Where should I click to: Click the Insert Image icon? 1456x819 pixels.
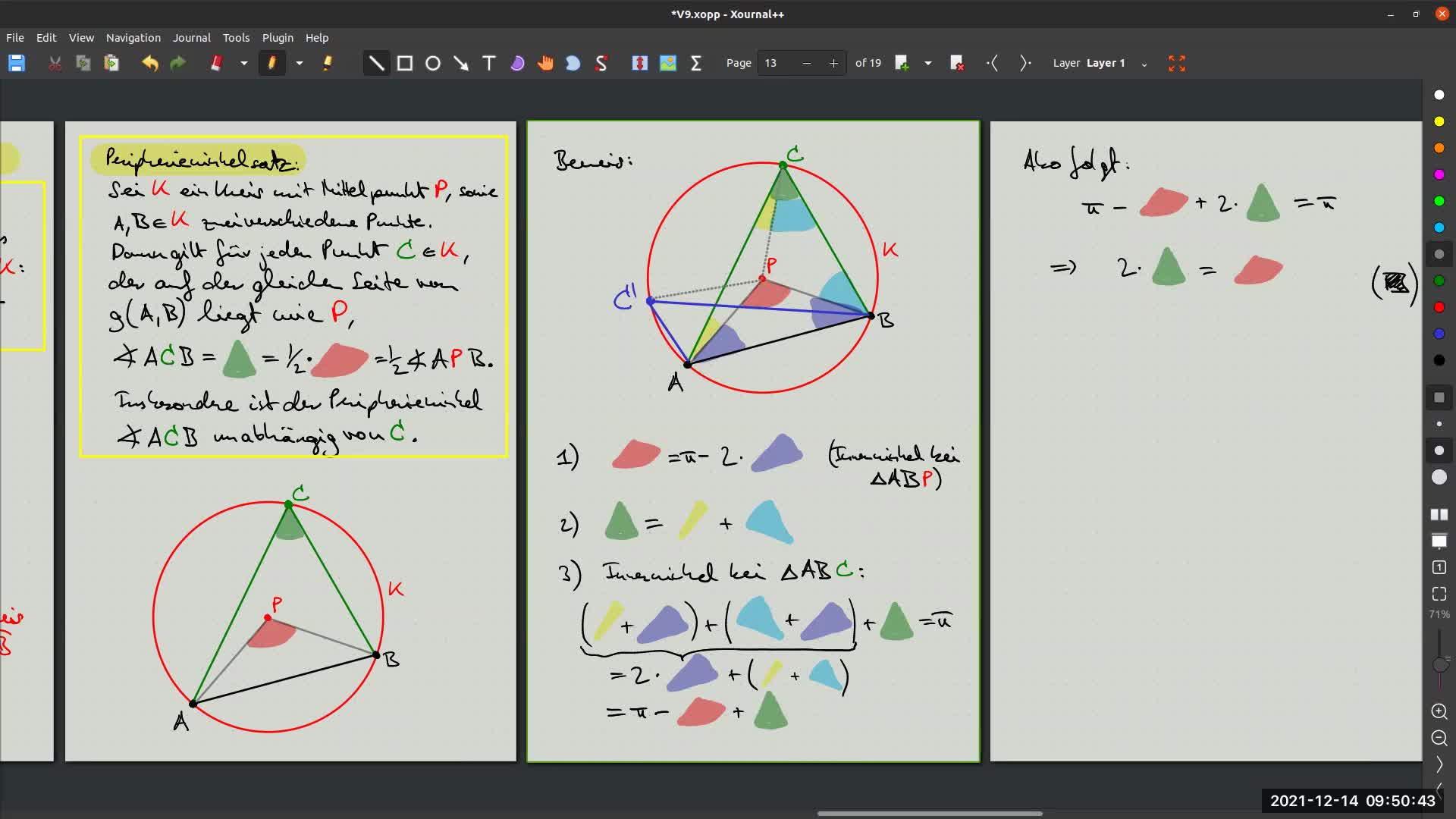click(668, 64)
